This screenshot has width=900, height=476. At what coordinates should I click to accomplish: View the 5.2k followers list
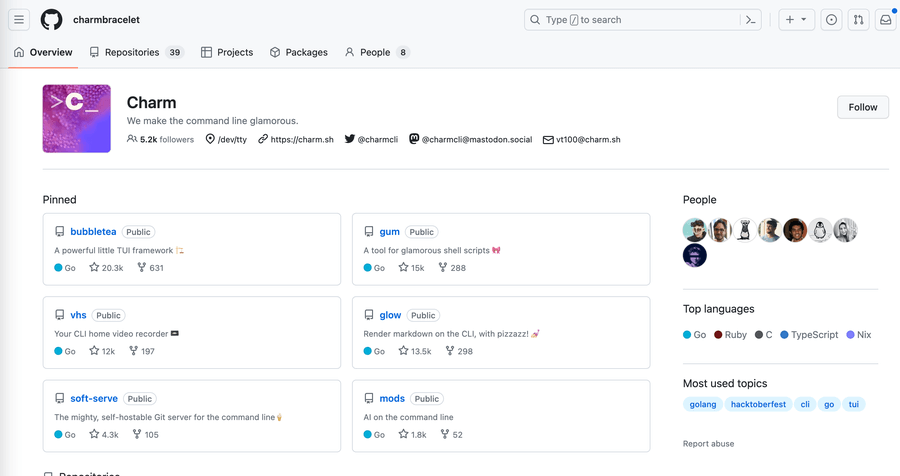[x=161, y=140]
